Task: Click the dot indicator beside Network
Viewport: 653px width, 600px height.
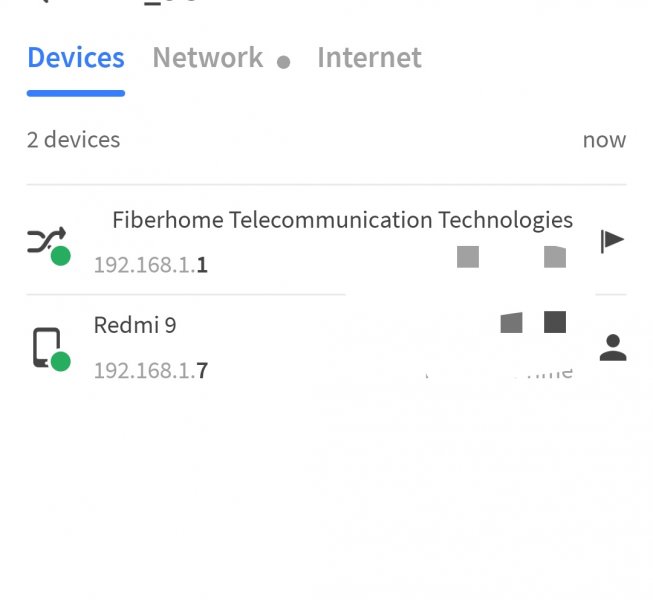Action: pos(284,62)
